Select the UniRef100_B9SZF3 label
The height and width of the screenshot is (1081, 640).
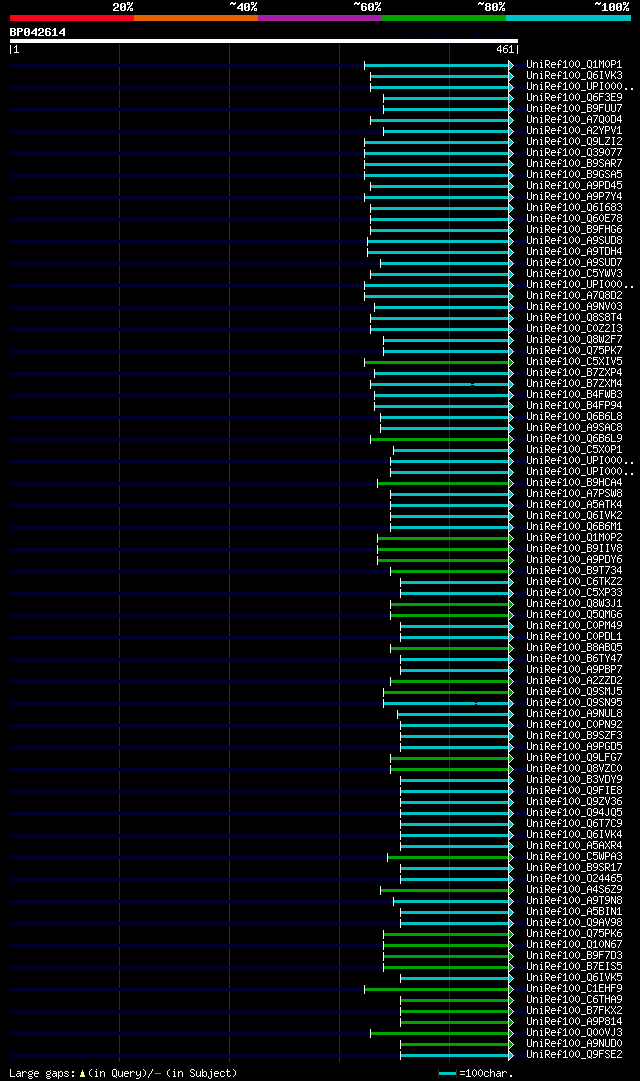574,736
